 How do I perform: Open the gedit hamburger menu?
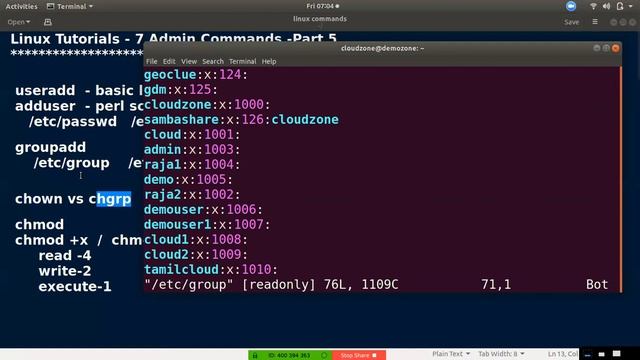pyautogui.click(x=595, y=22)
